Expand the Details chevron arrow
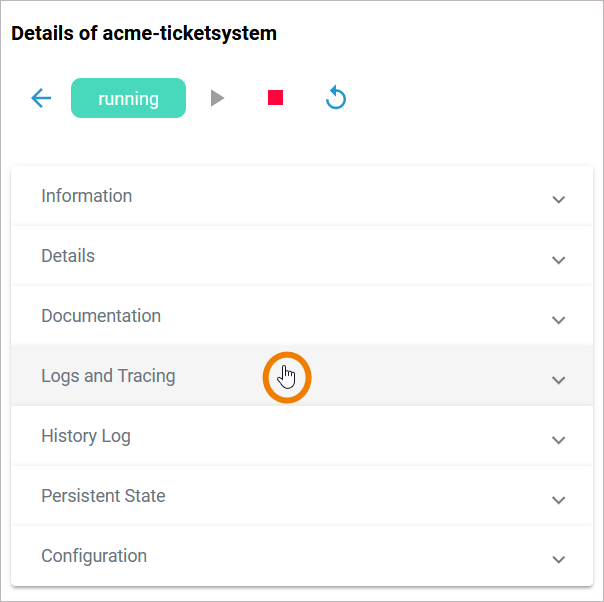 559,259
